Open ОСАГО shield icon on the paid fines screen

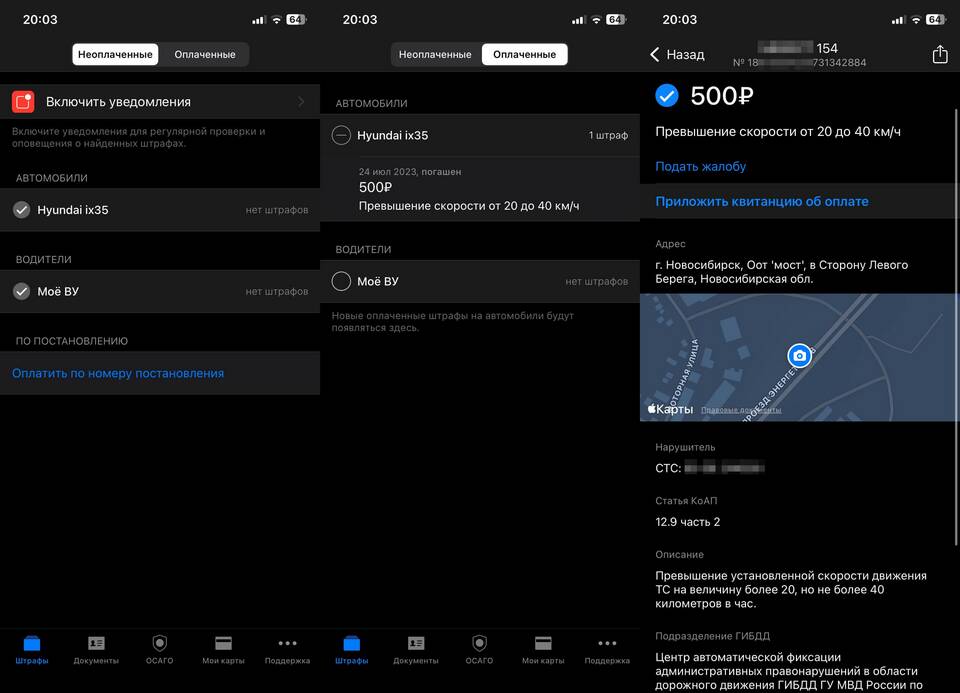pos(479,649)
